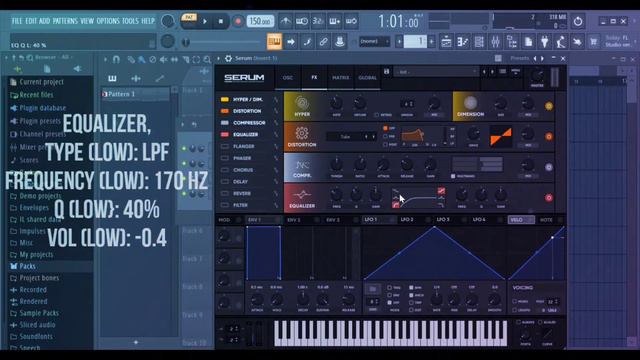Increase pattern number with plus button
The image size is (640, 360).
431,41
